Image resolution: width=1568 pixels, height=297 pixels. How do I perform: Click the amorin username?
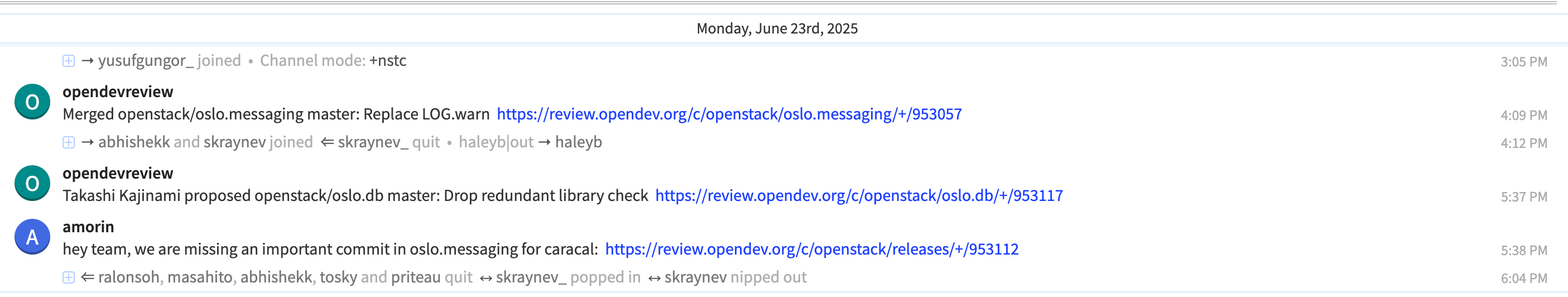coord(88,227)
